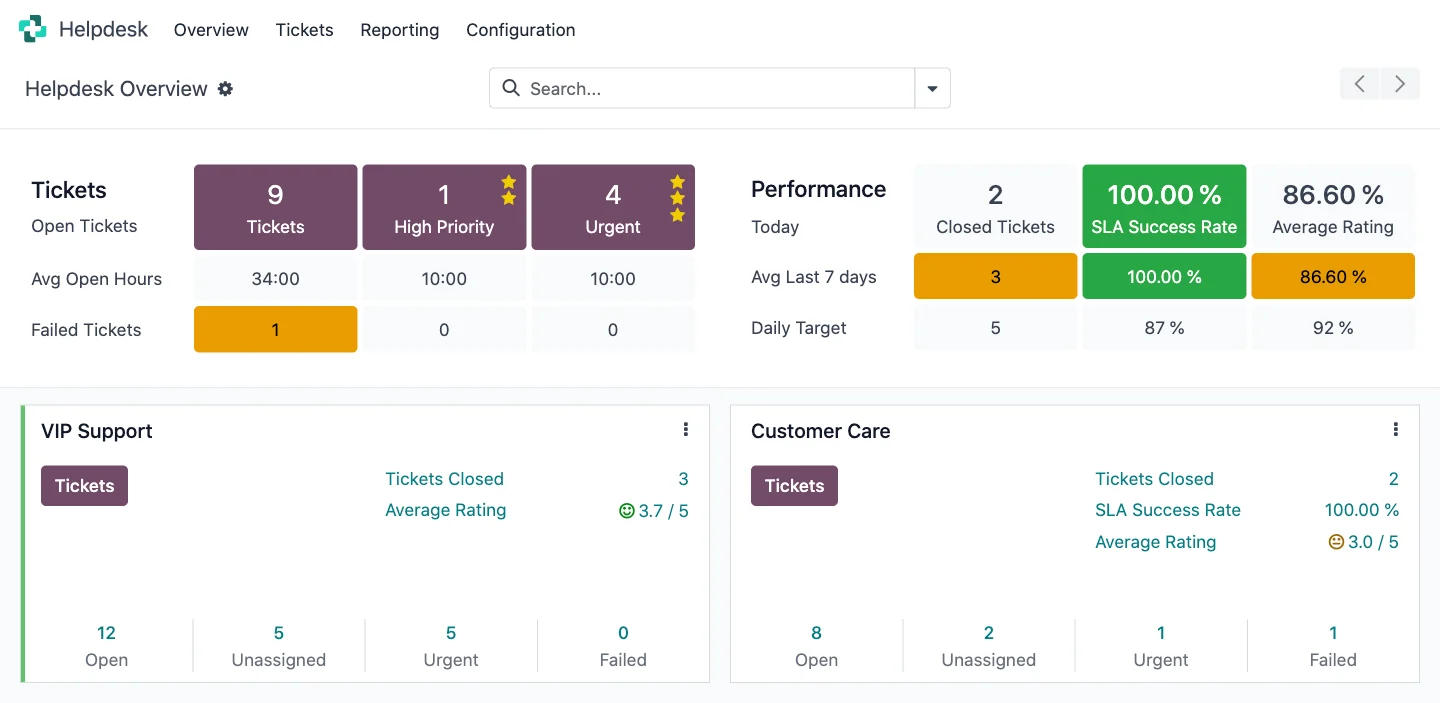Go to next page with right arrow
1440x703 pixels.
(1400, 84)
